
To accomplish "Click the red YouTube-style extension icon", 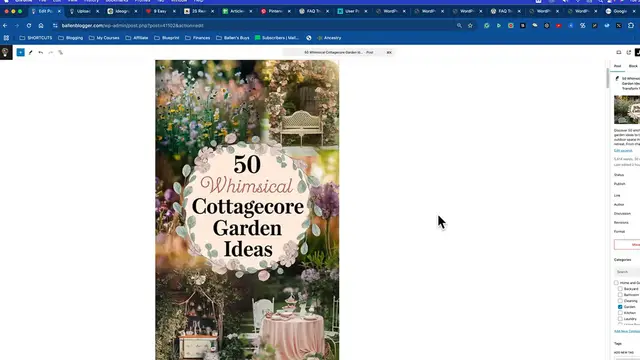I will point(559,25).
